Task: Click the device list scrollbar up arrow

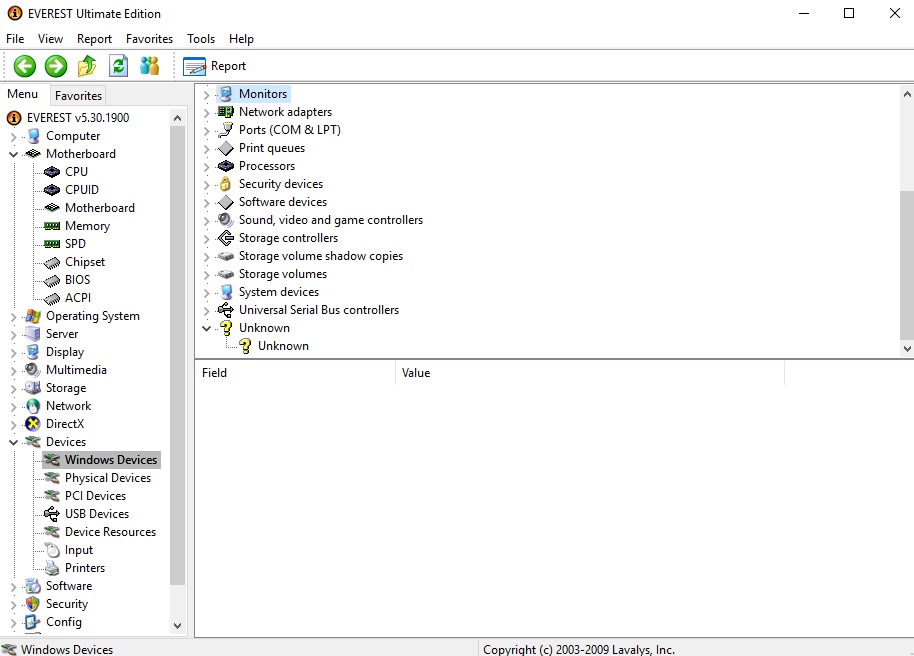Action: click(907, 93)
